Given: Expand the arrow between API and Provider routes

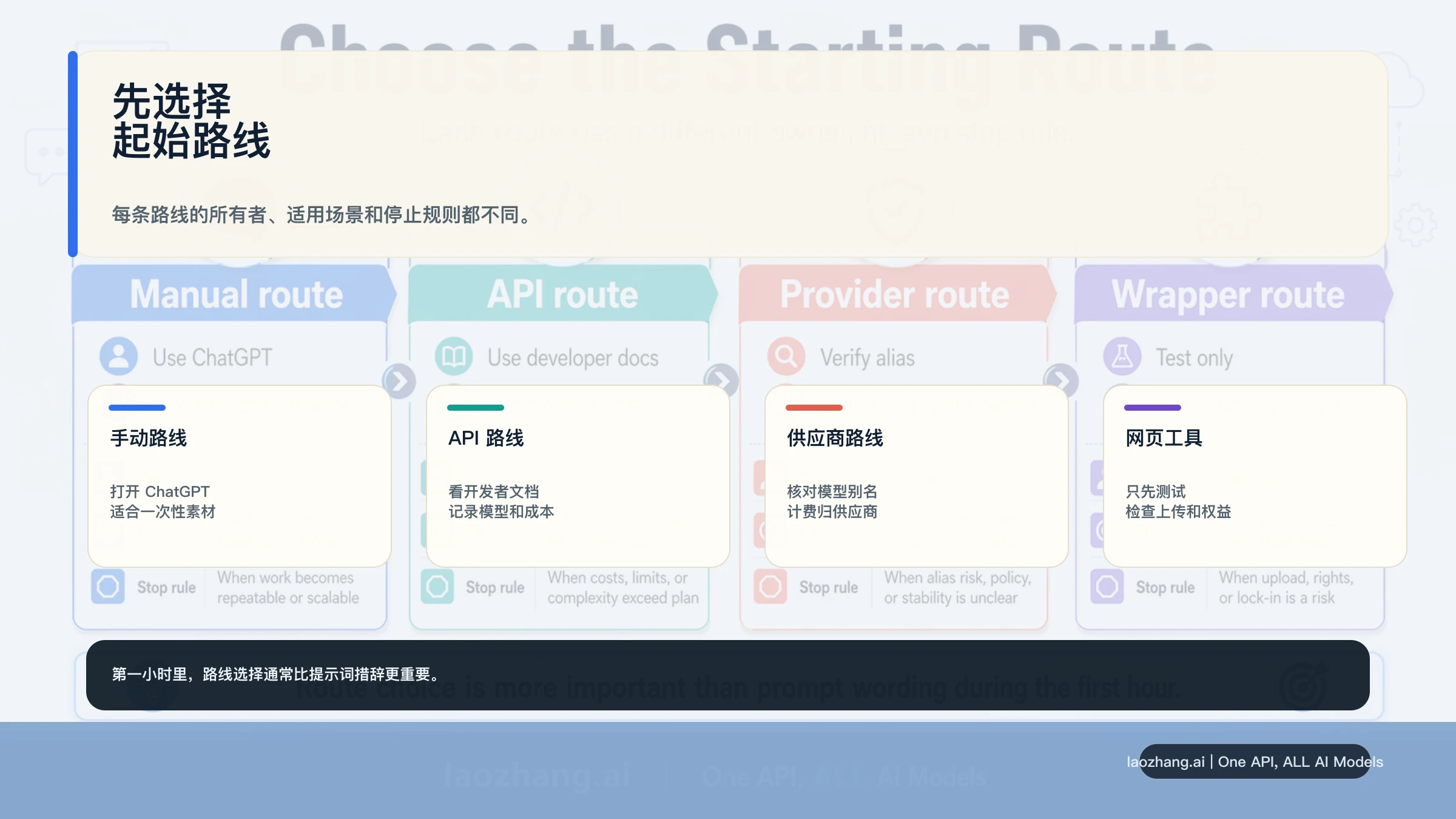Looking at the screenshot, I should [723, 381].
